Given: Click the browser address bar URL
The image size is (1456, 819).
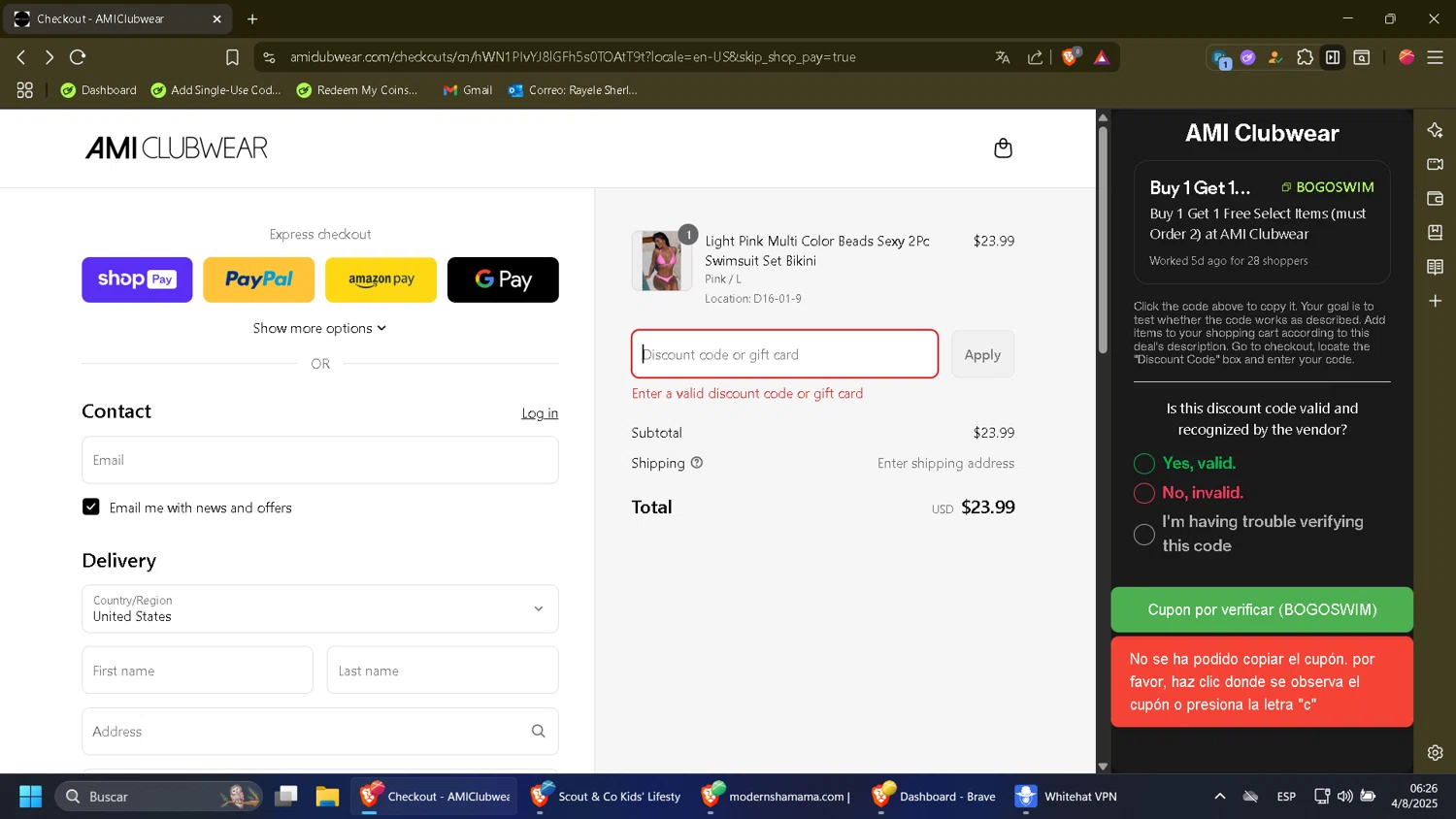Looking at the screenshot, I should click(573, 57).
